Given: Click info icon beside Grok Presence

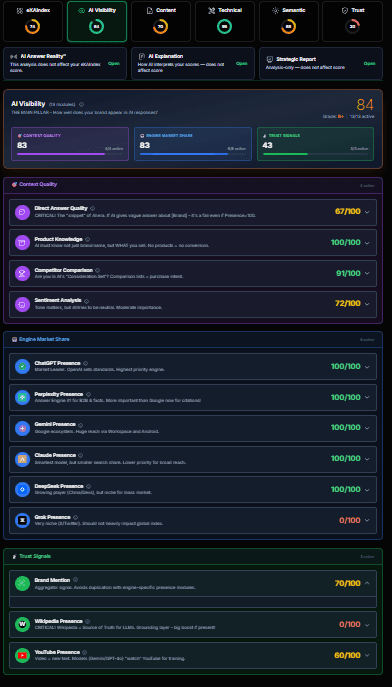Looking at the screenshot, I should coord(75,517).
